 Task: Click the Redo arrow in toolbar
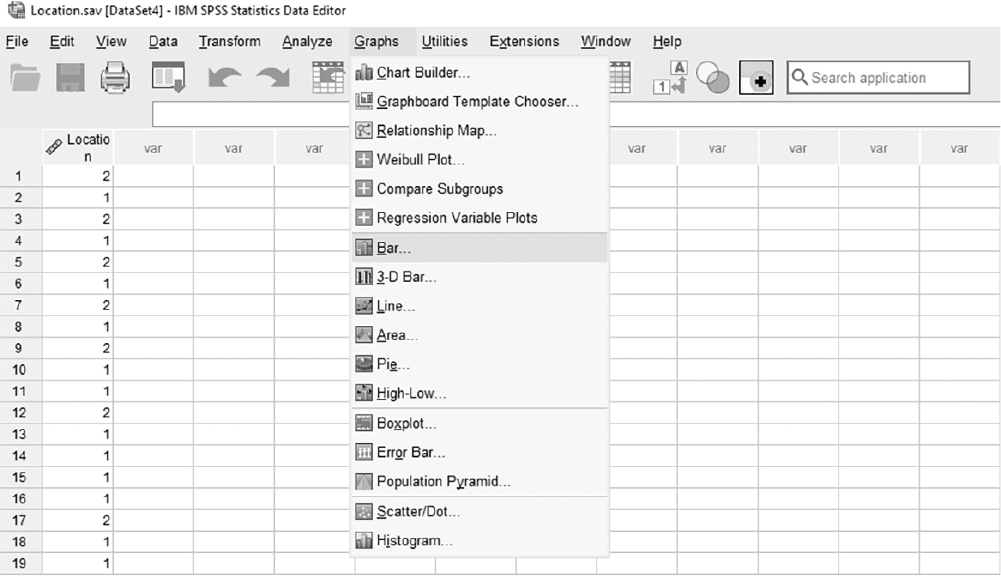pos(273,78)
